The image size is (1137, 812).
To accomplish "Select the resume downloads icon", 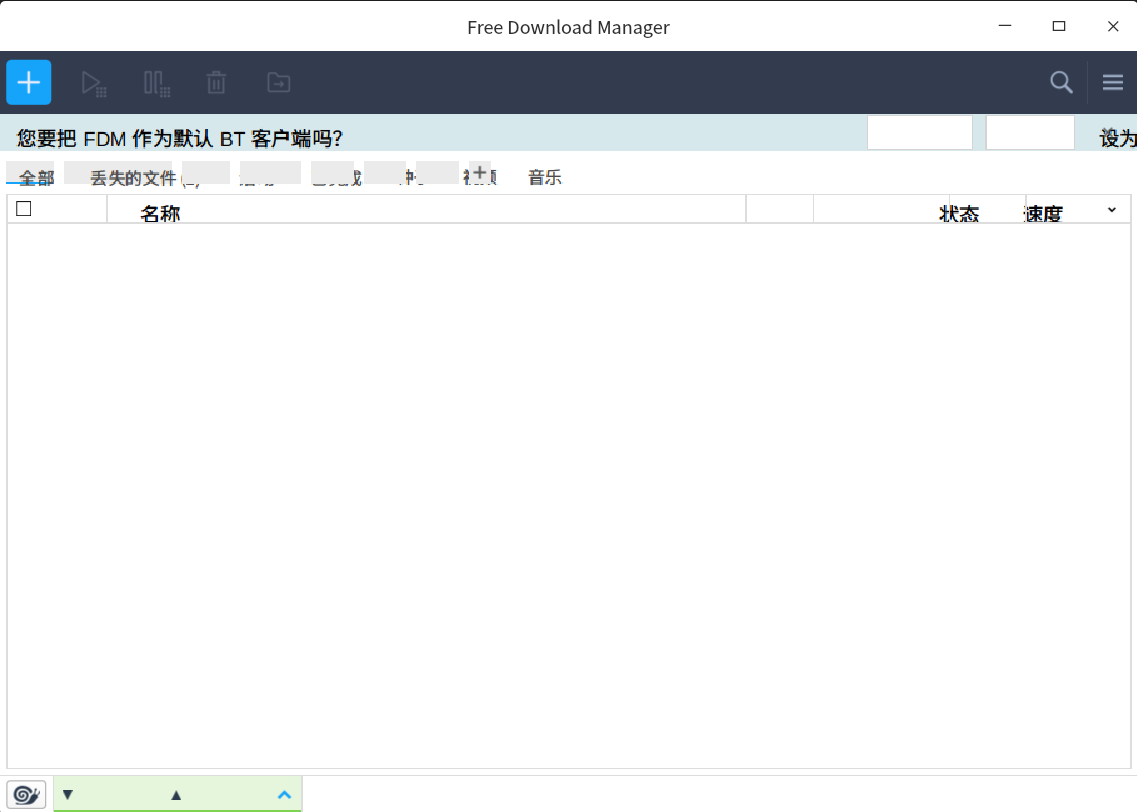I will (x=94, y=82).
